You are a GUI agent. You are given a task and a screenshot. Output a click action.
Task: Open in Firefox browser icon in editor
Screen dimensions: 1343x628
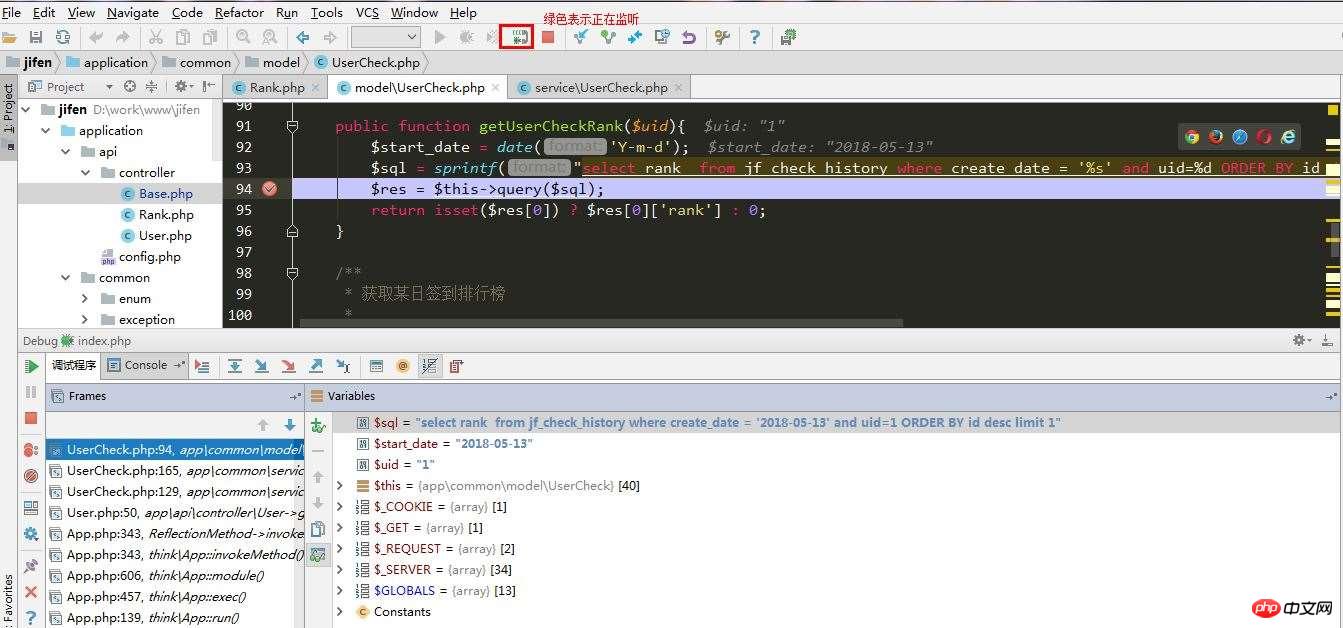(x=1216, y=137)
